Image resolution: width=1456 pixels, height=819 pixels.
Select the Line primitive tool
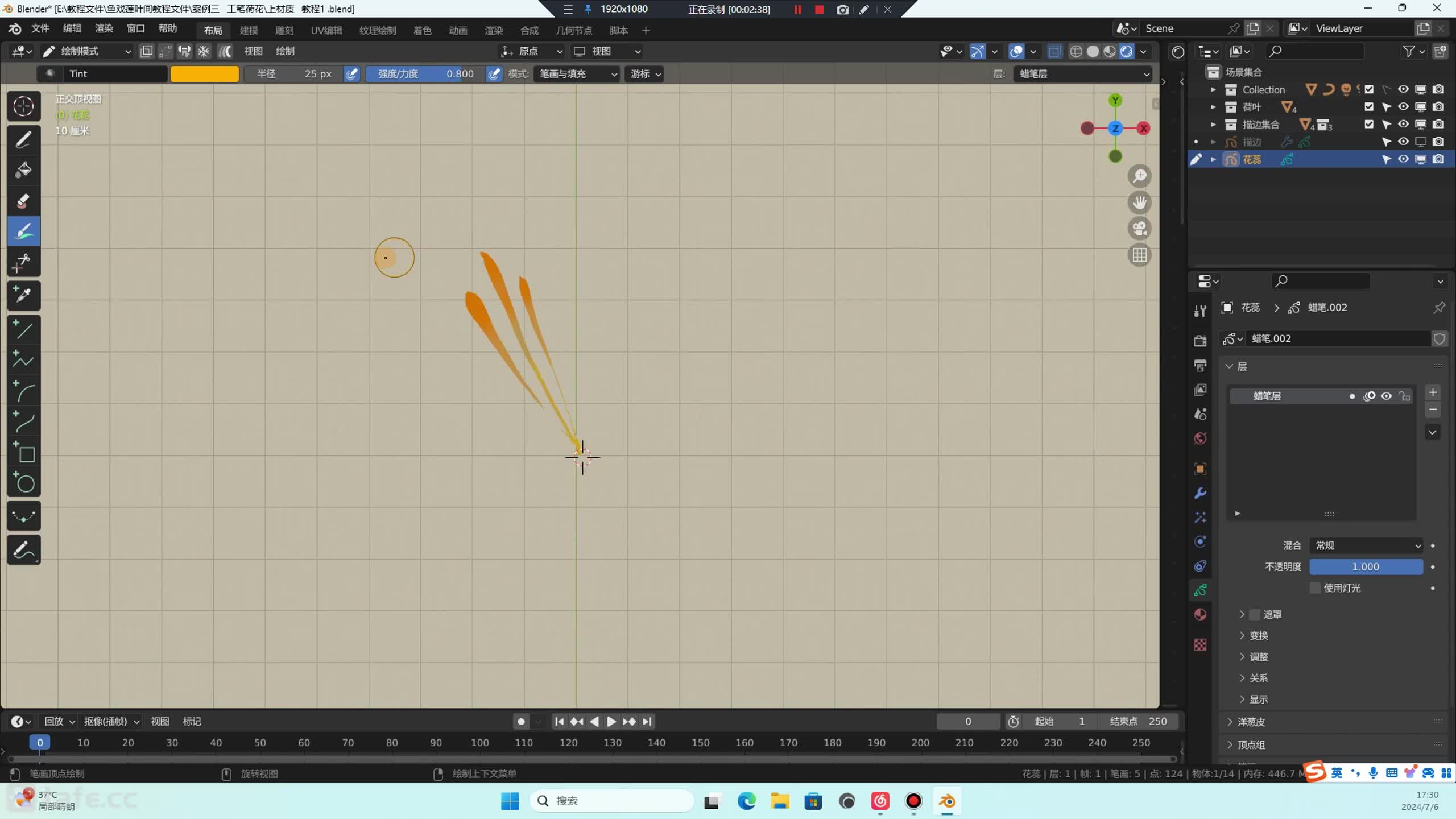coord(23,329)
